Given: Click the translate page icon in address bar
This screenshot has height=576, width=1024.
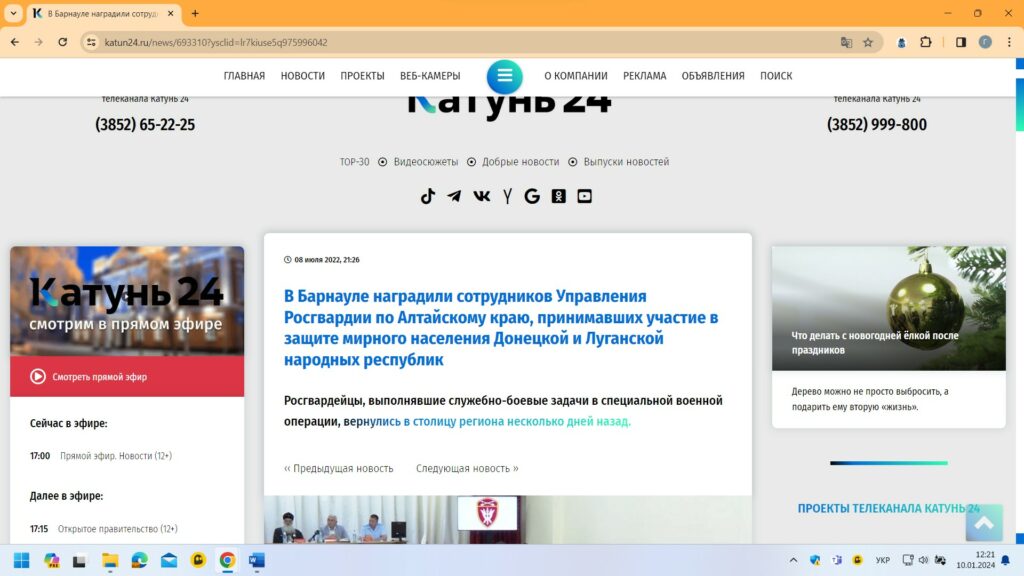Looking at the screenshot, I should click(846, 42).
